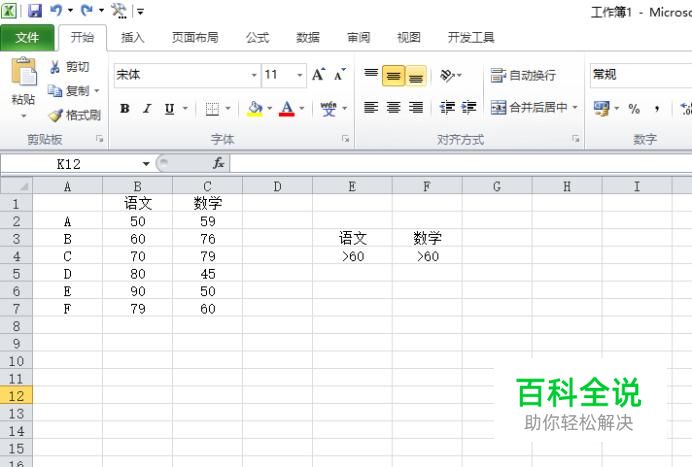
Task: Open the 剪贴板 group dialog launcher
Action: 100,139
